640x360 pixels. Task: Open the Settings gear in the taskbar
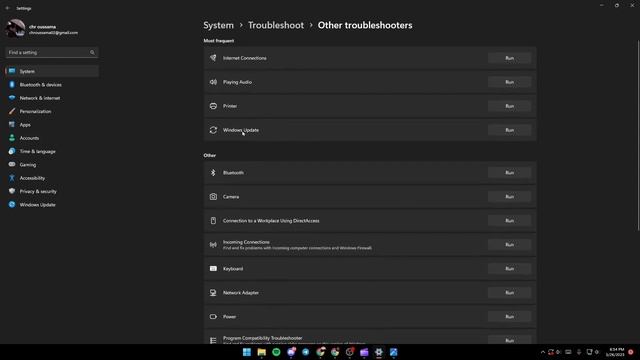(379, 352)
